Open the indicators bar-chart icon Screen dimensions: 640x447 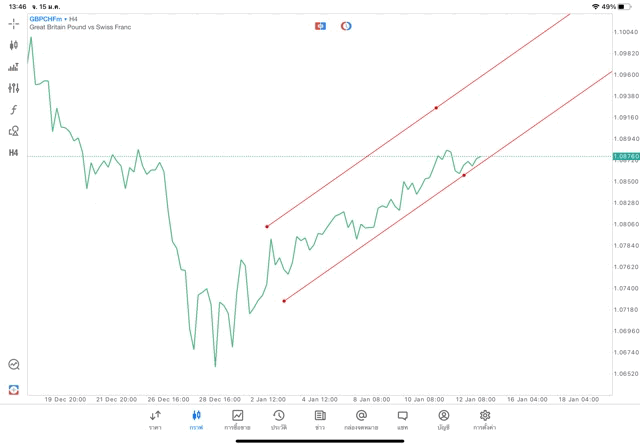point(14,67)
